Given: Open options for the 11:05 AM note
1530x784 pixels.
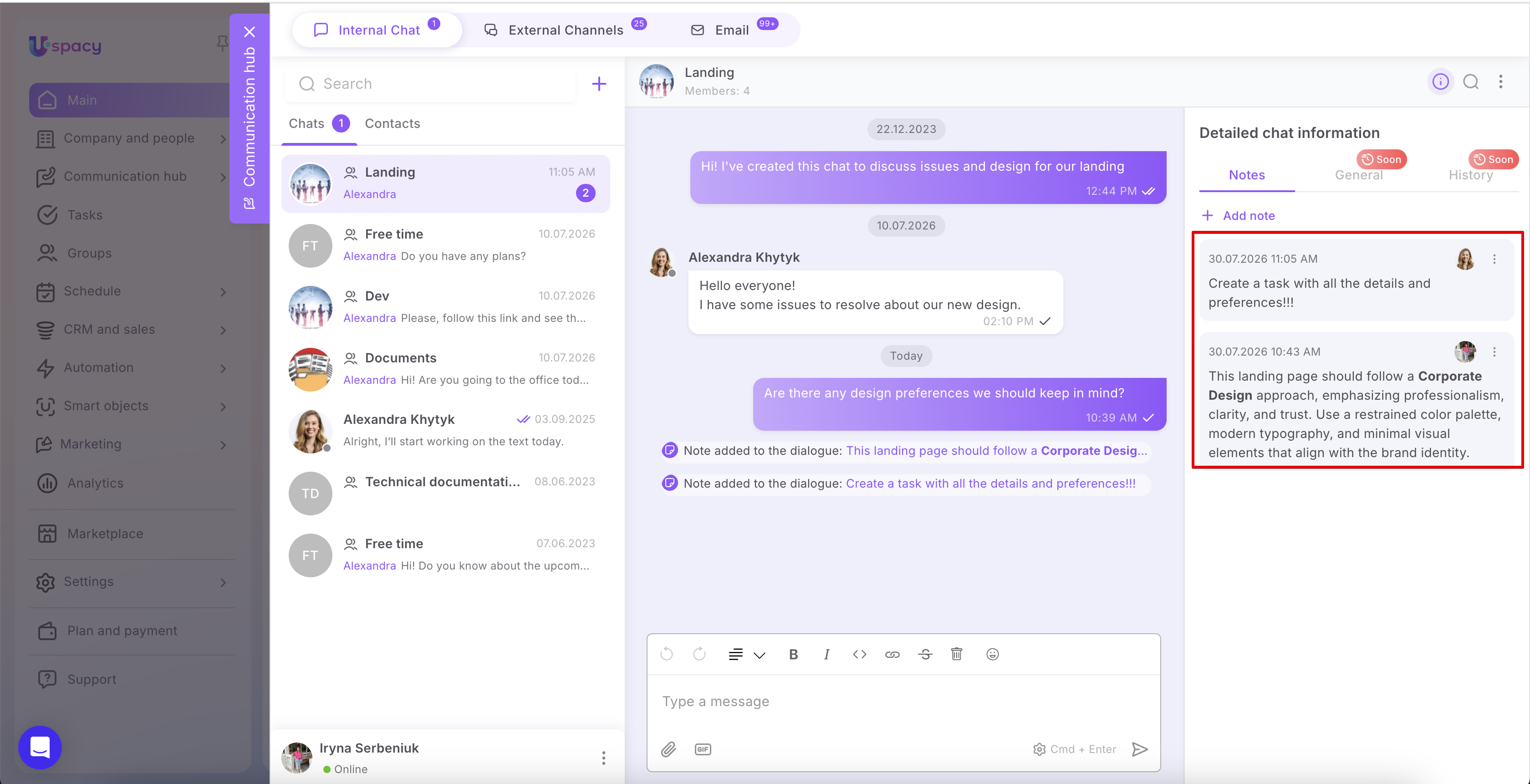Looking at the screenshot, I should 1494,259.
